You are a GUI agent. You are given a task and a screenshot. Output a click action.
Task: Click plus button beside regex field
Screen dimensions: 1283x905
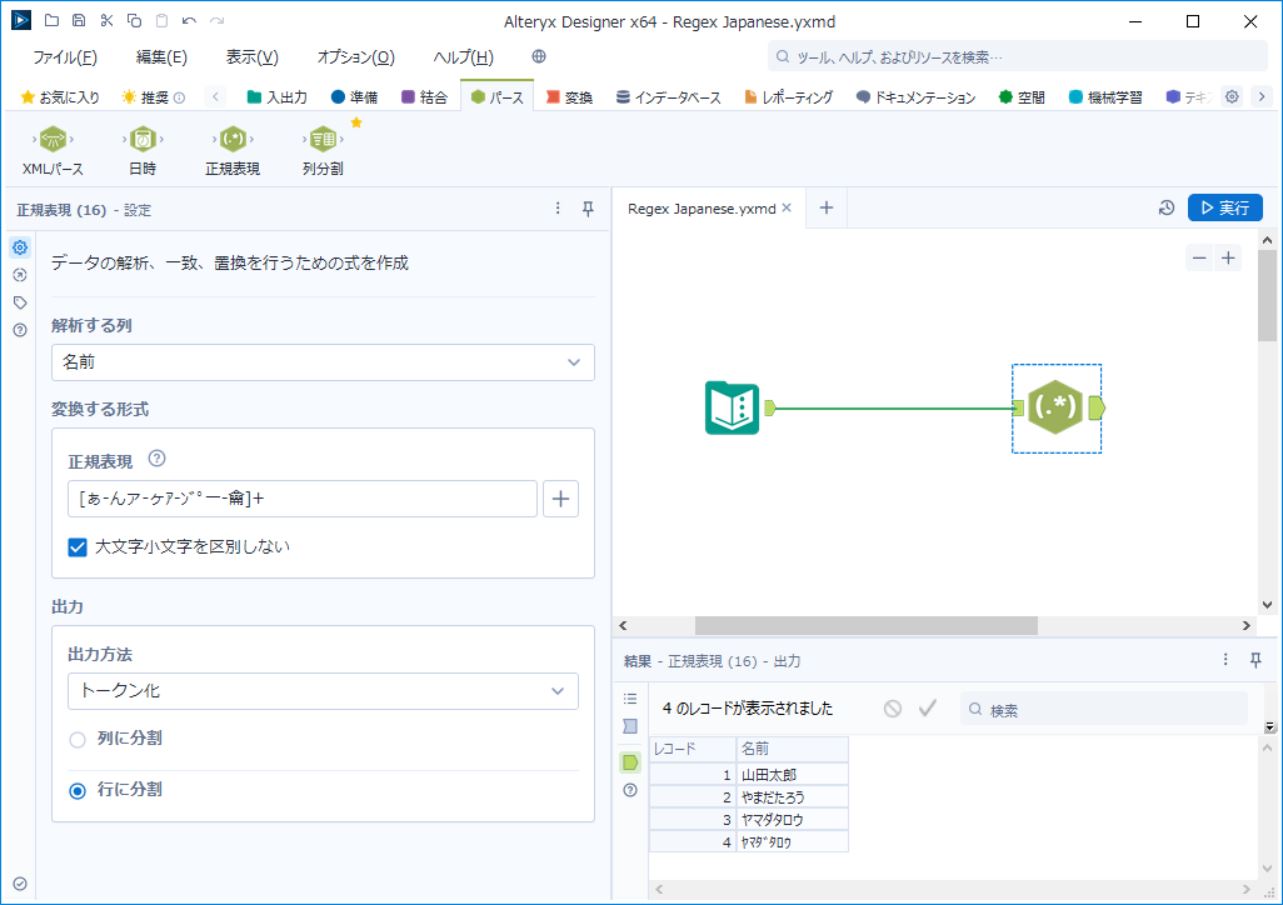point(560,499)
